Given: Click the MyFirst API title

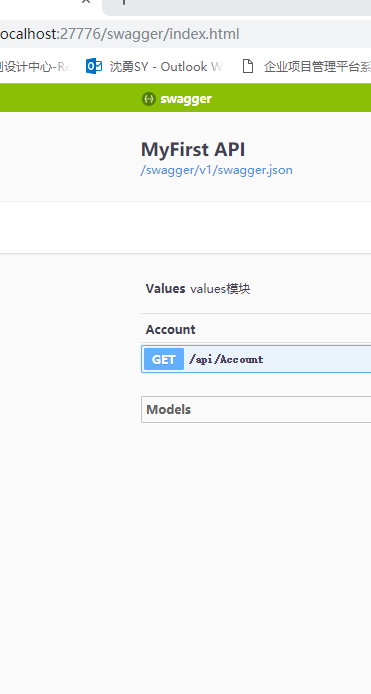Looking at the screenshot, I should pos(193,150).
